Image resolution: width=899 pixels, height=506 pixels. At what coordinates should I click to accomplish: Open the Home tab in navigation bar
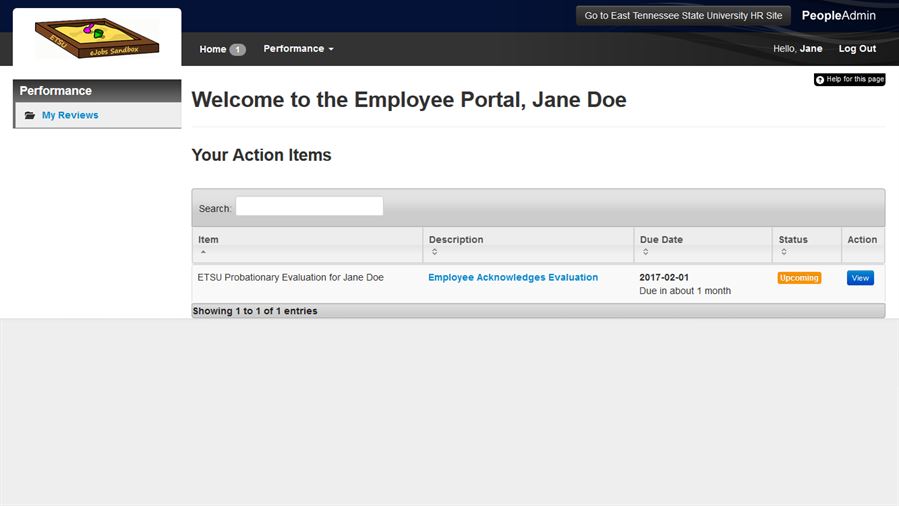pyautogui.click(x=212, y=49)
